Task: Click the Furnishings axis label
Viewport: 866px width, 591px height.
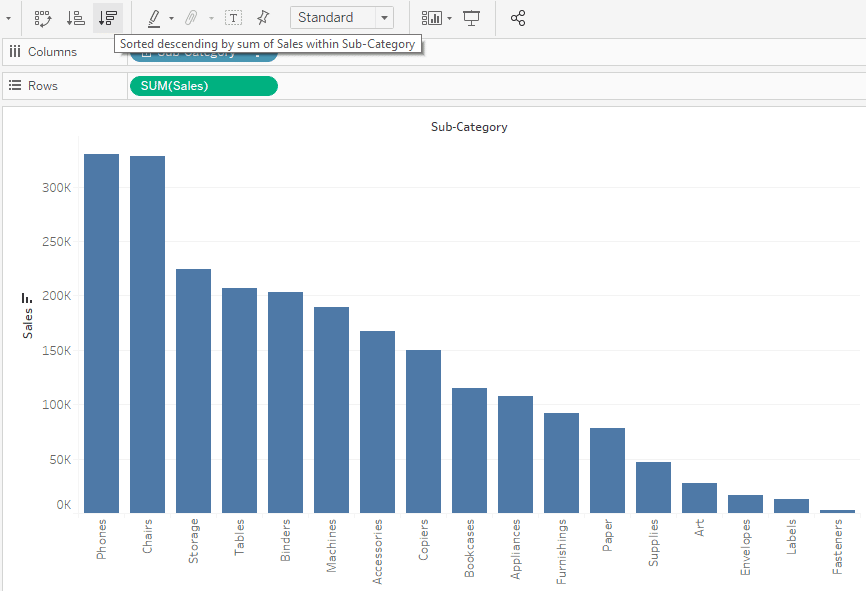Action: point(562,551)
